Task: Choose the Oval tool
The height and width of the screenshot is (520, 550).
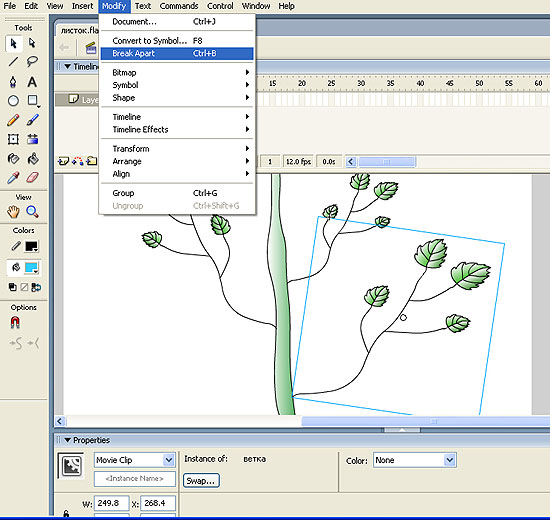Action: click(x=13, y=101)
